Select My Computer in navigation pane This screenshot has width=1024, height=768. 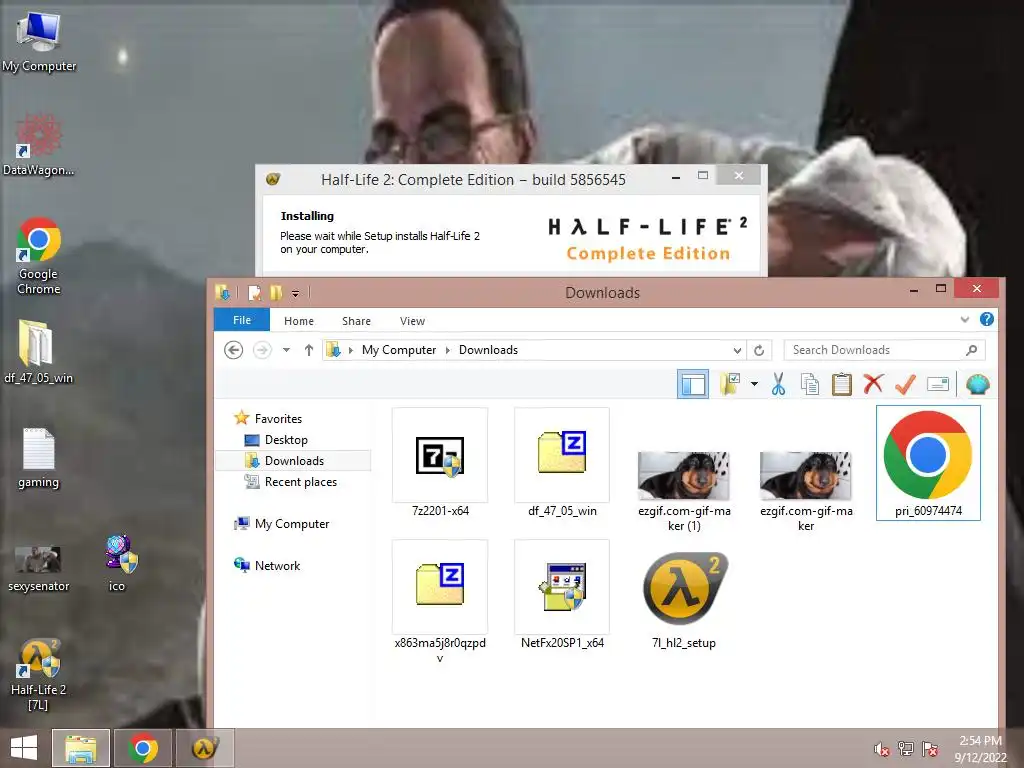click(x=292, y=524)
